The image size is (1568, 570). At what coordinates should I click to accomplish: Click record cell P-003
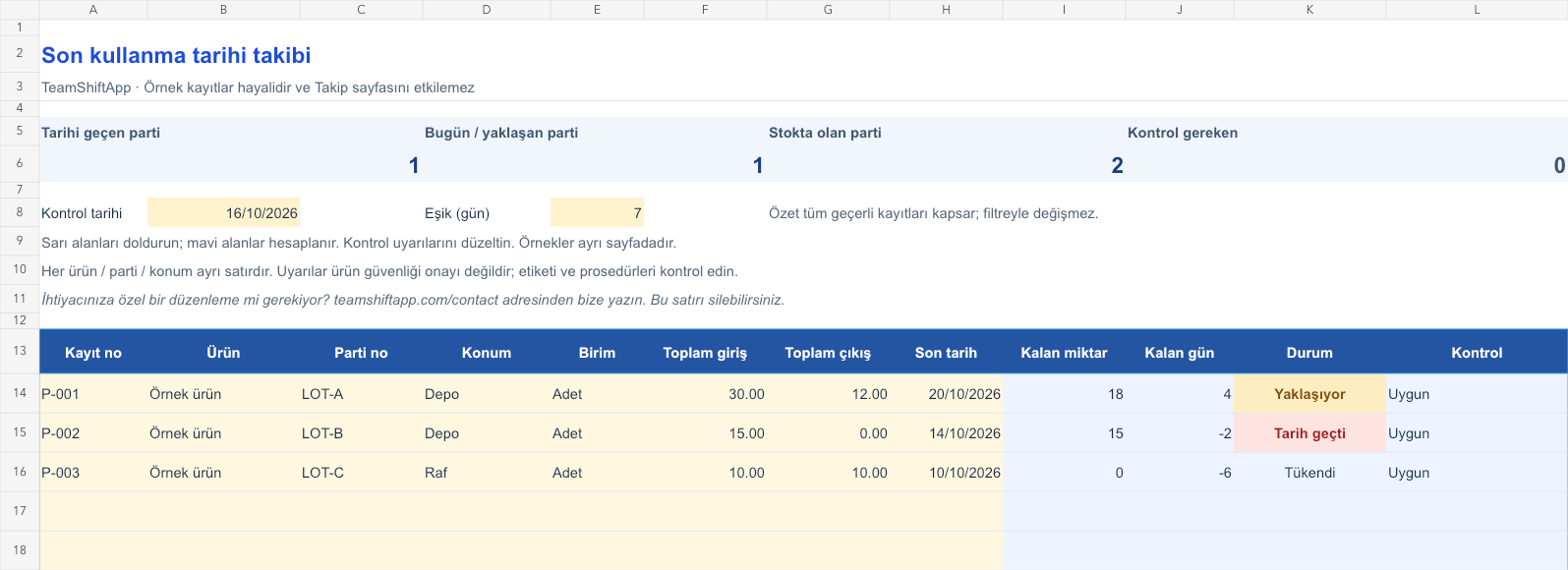[93, 473]
